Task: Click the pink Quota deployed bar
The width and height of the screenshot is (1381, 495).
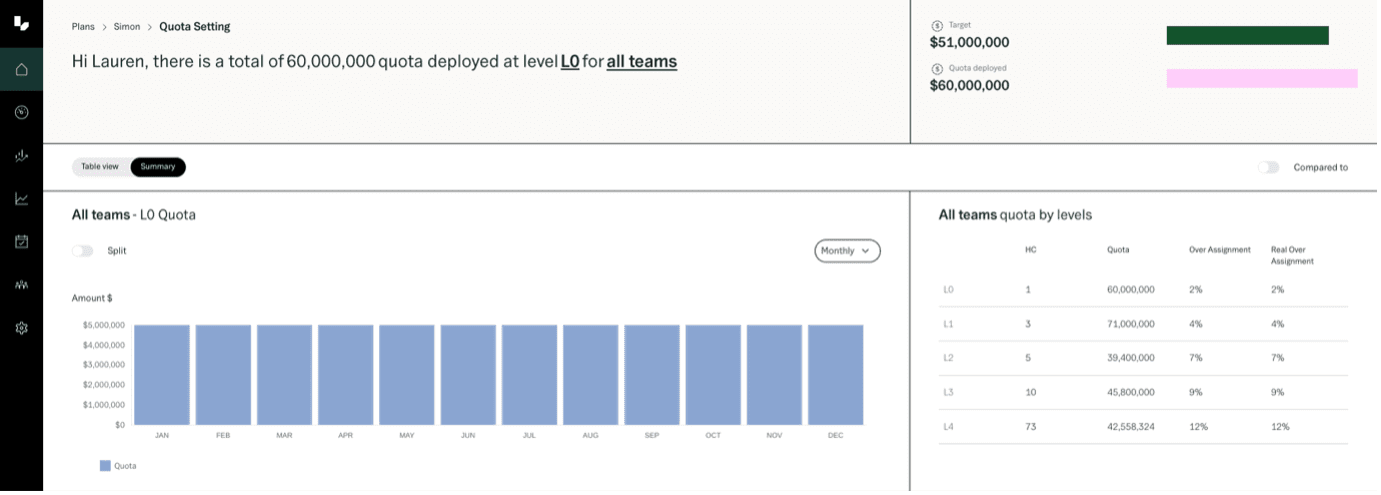Action: (1261, 78)
